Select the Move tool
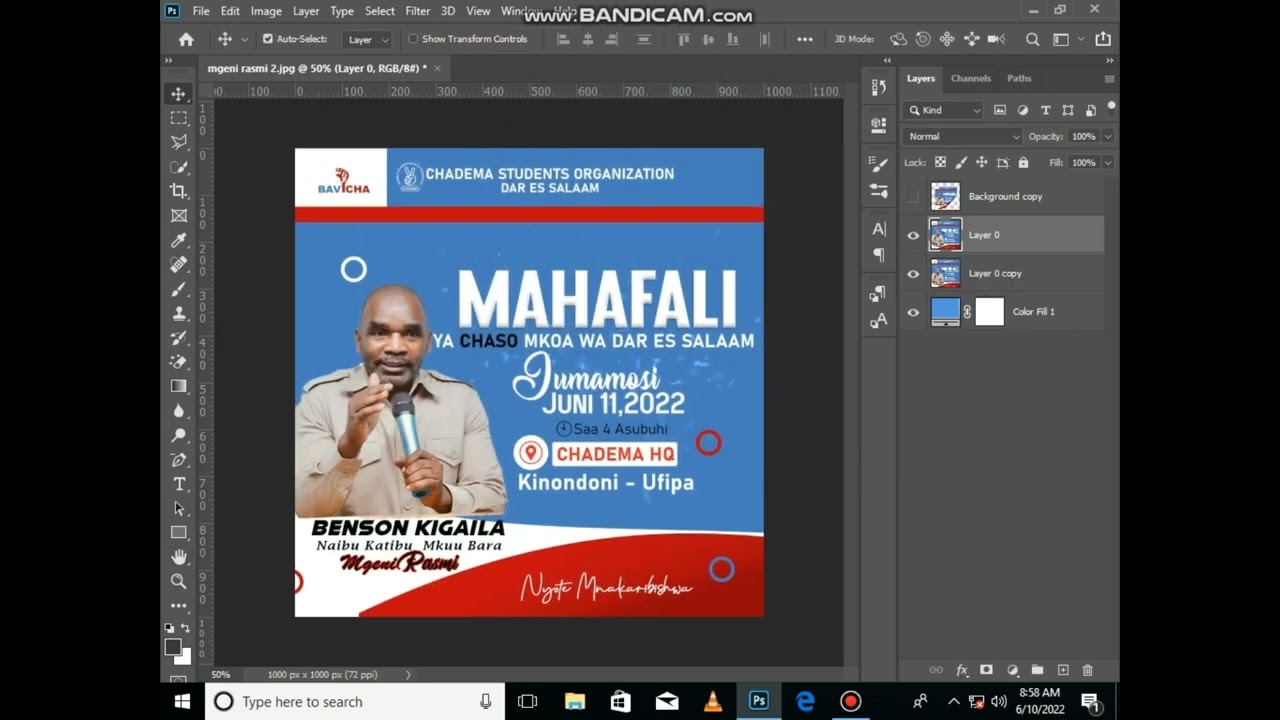This screenshot has height=720, width=1280. pyautogui.click(x=179, y=94)
